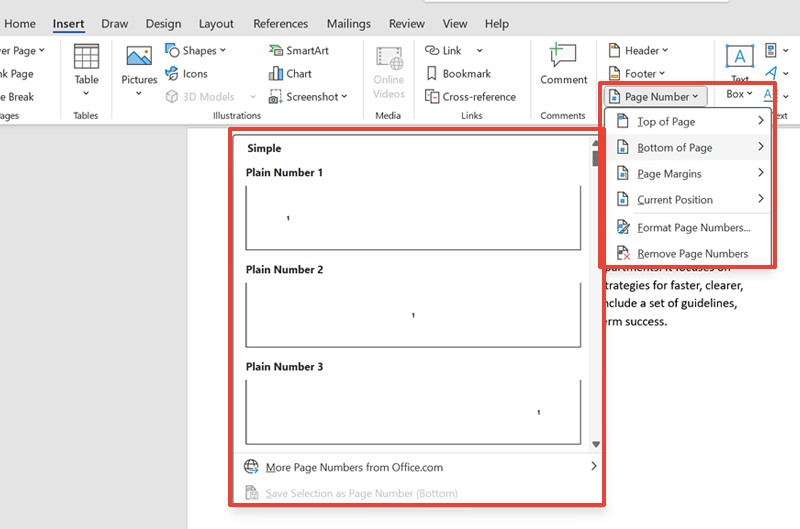Click Remove Page Numbers

(692, 254)
